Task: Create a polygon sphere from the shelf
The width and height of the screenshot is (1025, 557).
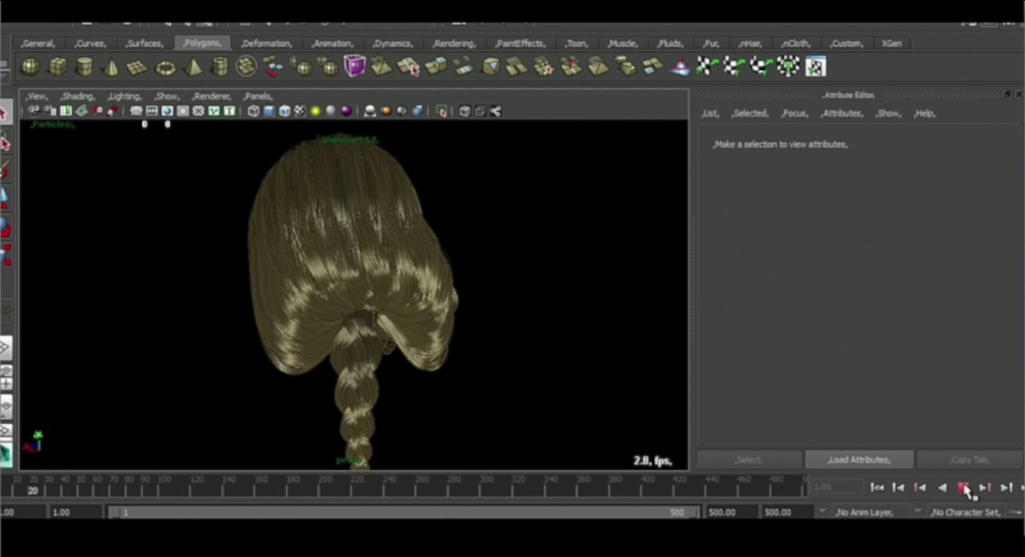Action: tap(31, 67)
